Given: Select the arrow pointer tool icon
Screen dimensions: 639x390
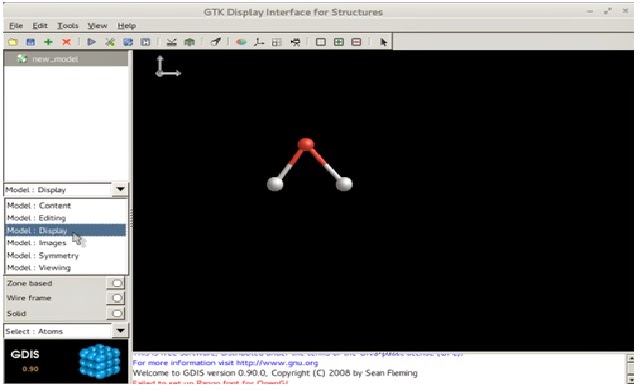Looking at the screenshot, I should [x=383, y=42].
